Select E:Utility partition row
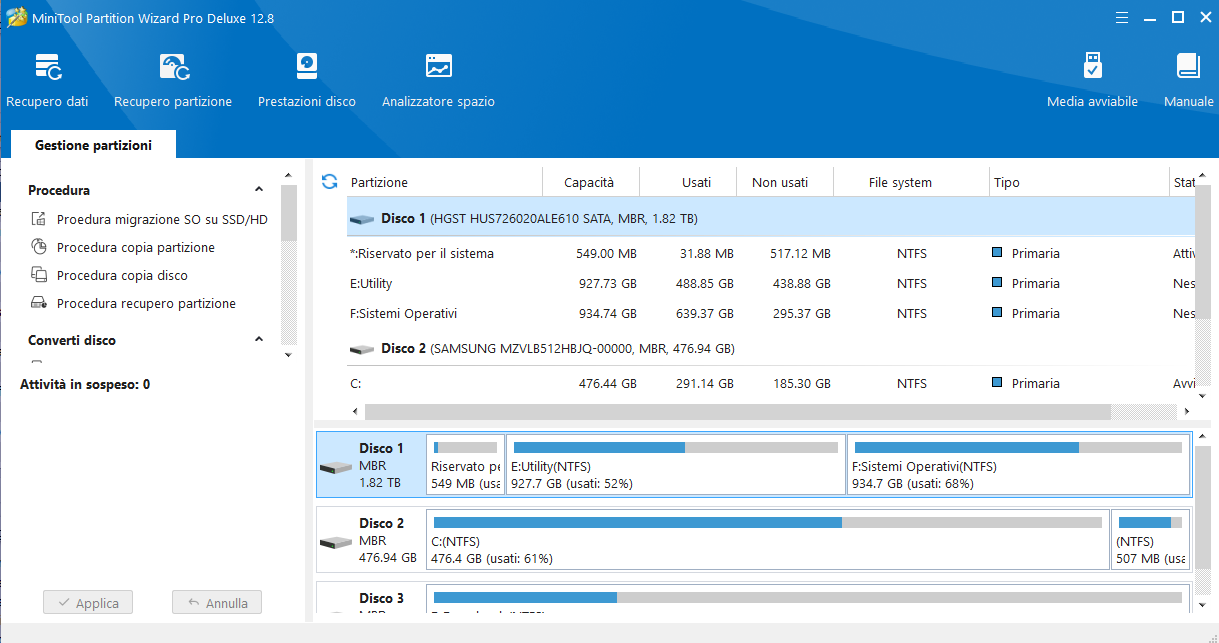 point(771,284)
